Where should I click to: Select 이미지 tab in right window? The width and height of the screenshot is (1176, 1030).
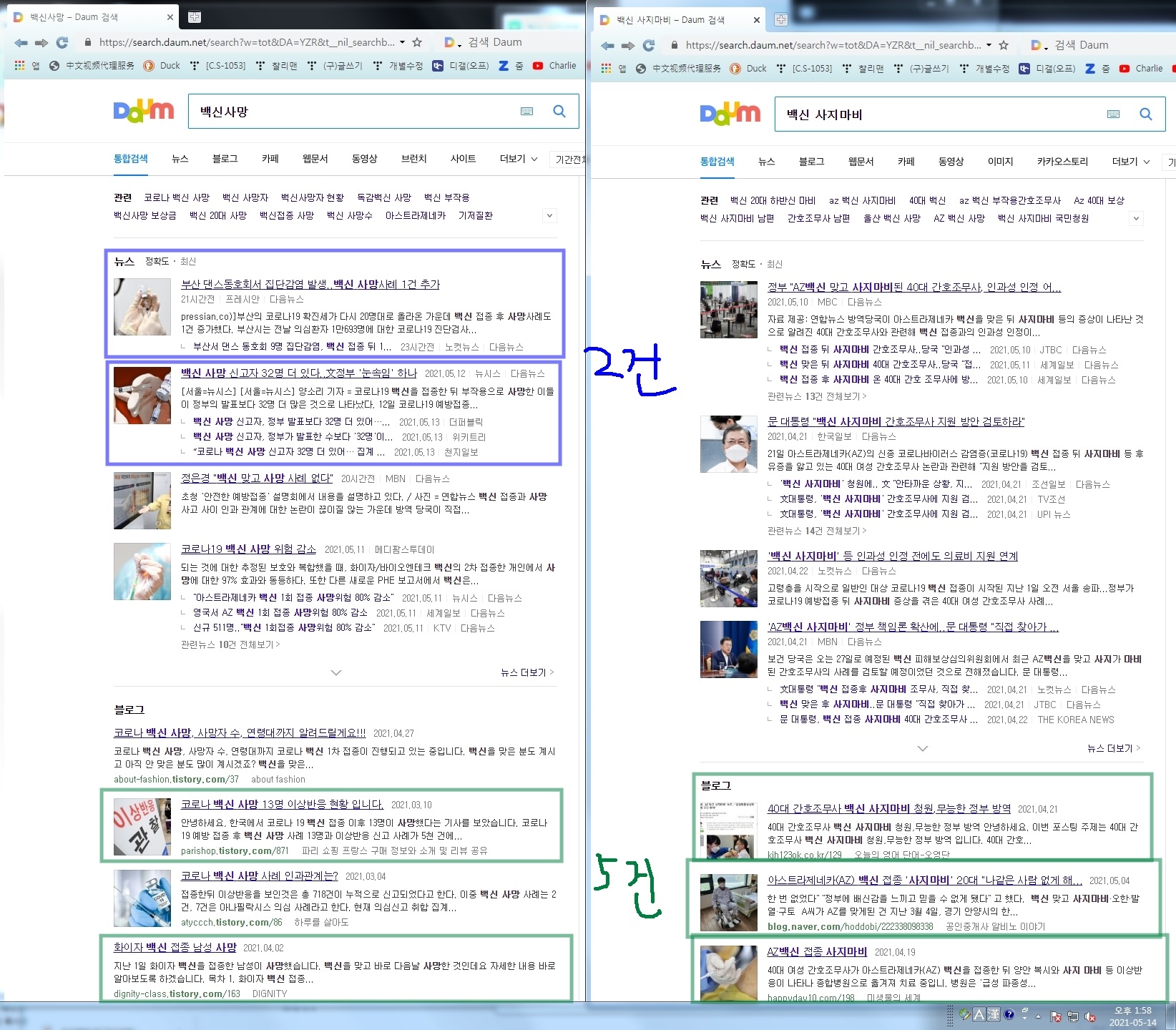tap(1000, 162)
